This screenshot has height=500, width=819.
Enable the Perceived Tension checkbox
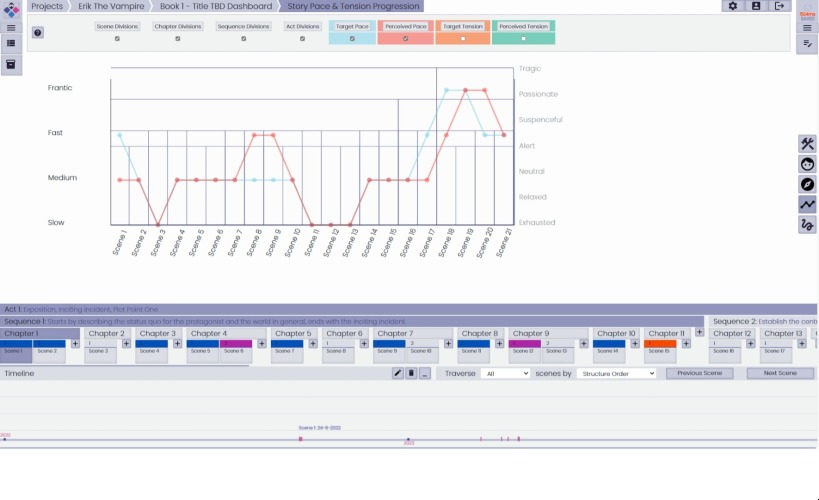tap(523, 39)
